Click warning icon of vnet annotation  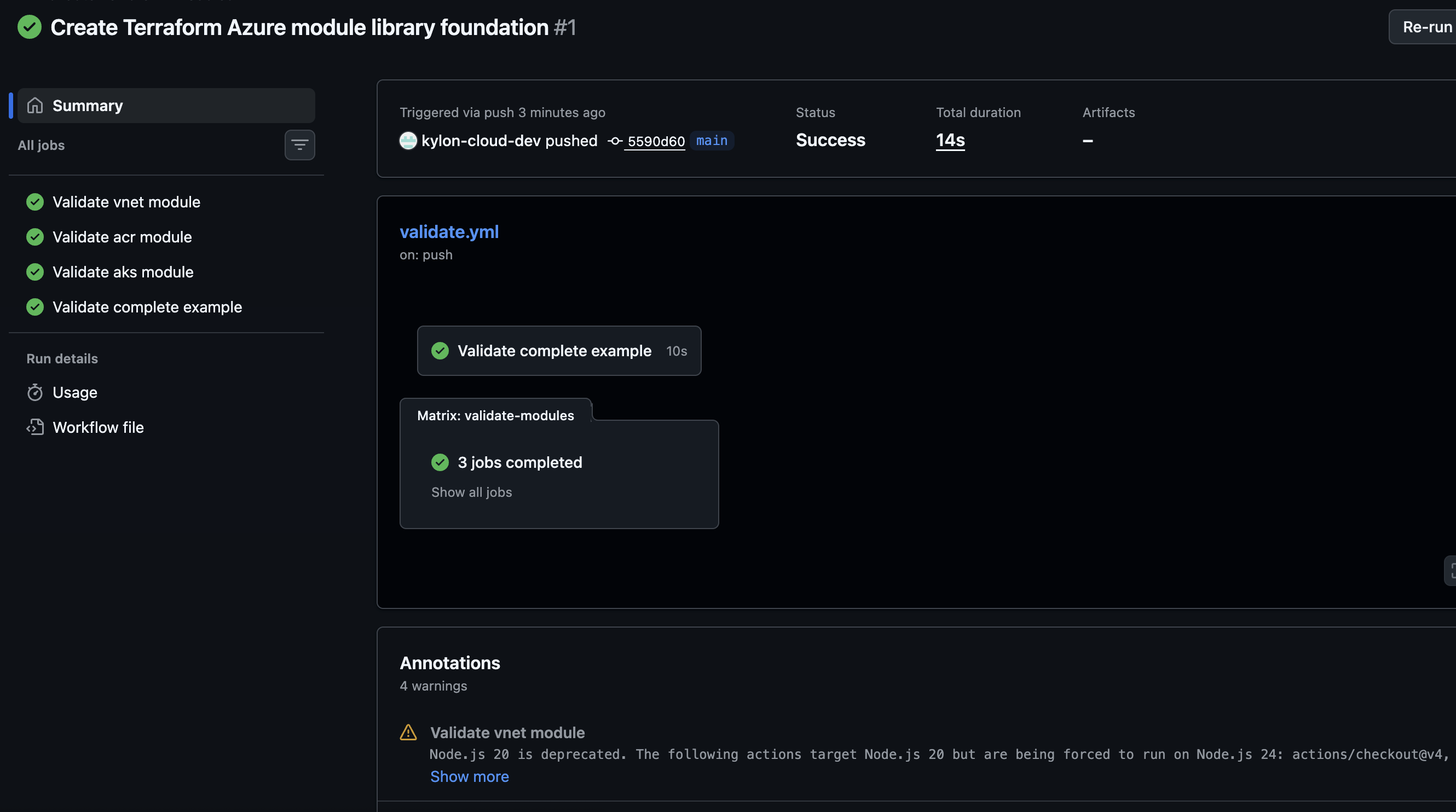(408, 732)
